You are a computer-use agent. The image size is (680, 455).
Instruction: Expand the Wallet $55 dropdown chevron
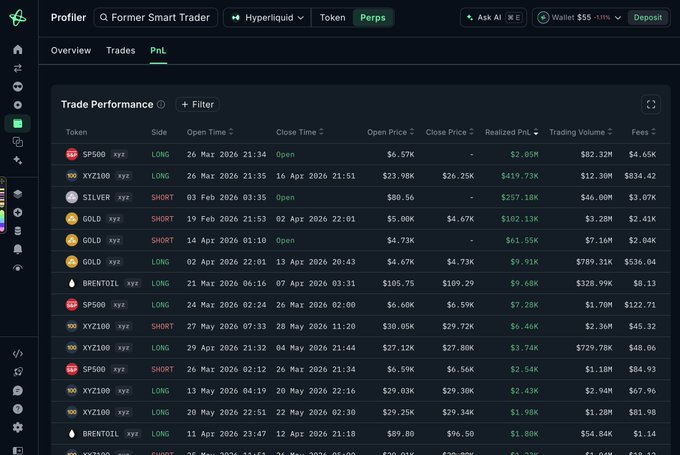(x=618, y=18)
